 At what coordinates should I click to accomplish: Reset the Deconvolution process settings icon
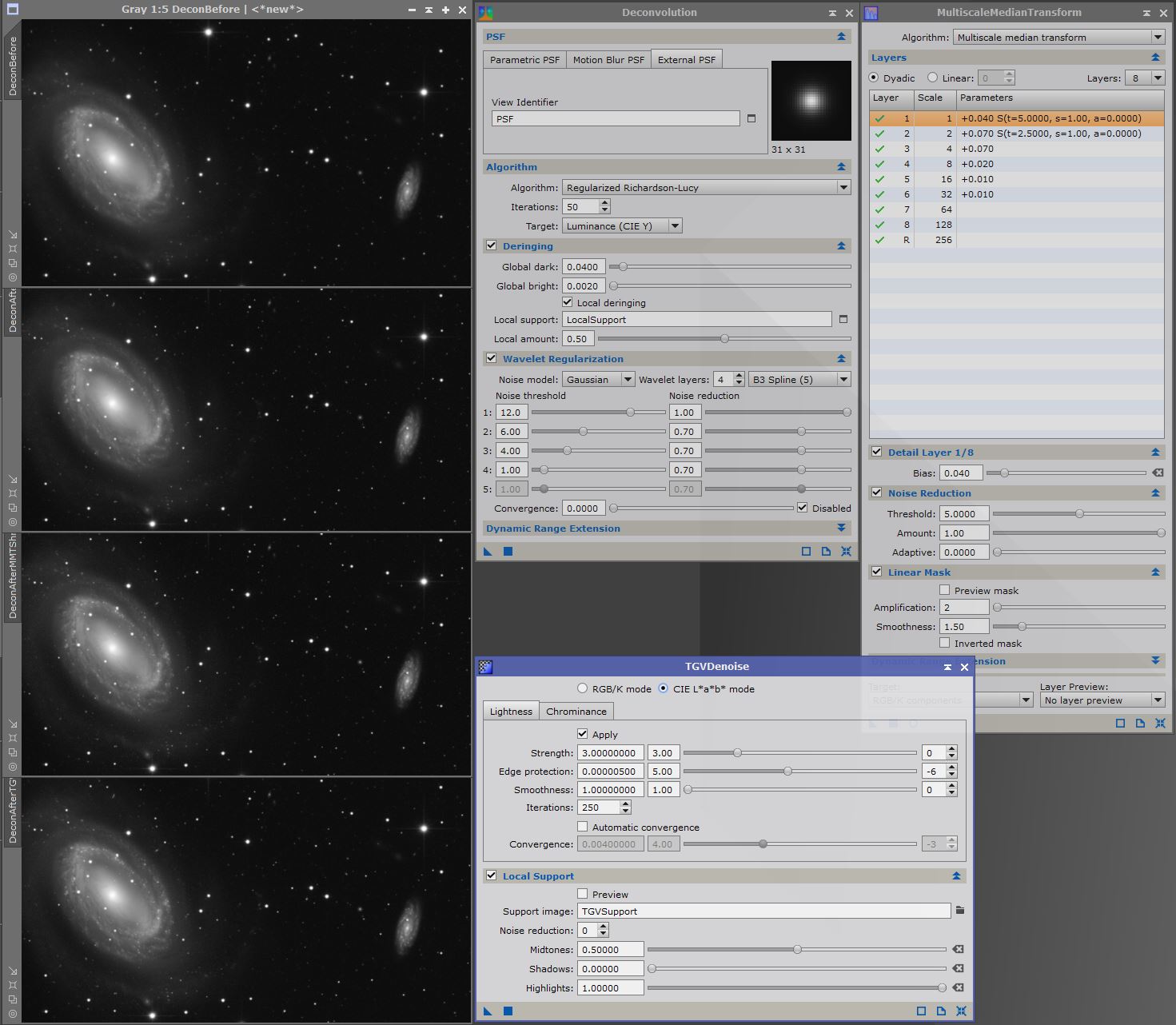[x=846, y=552]
